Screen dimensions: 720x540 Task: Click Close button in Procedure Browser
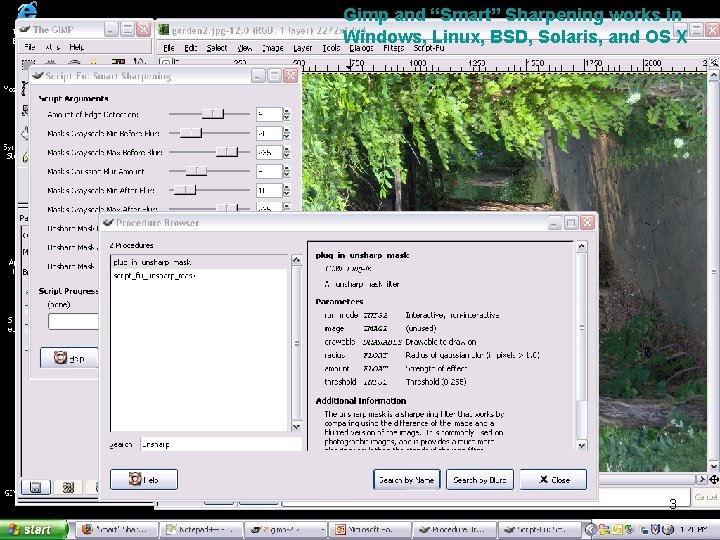tap(553, 479)
